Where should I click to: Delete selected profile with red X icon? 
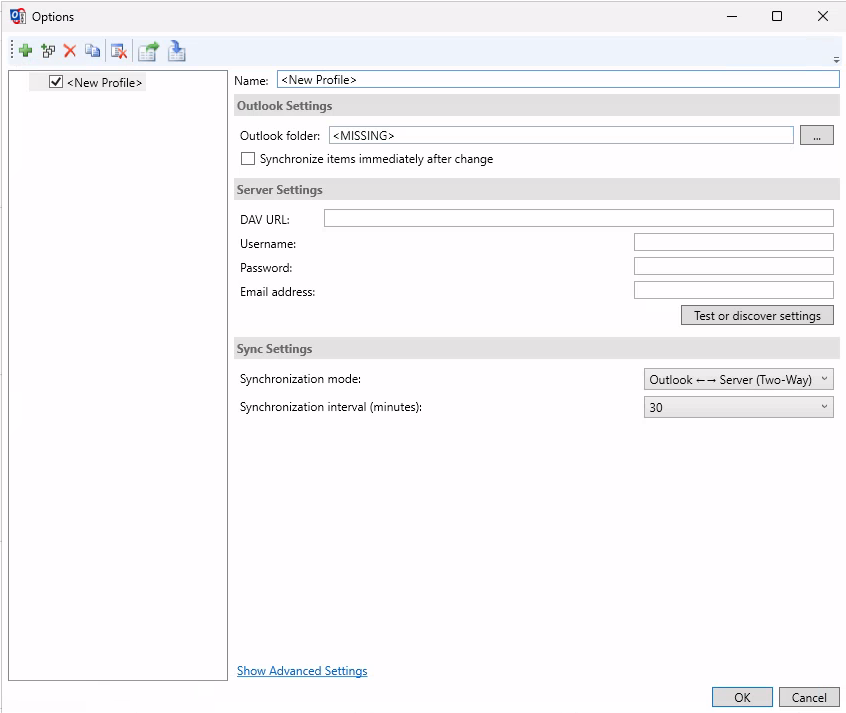click(70, 51)
